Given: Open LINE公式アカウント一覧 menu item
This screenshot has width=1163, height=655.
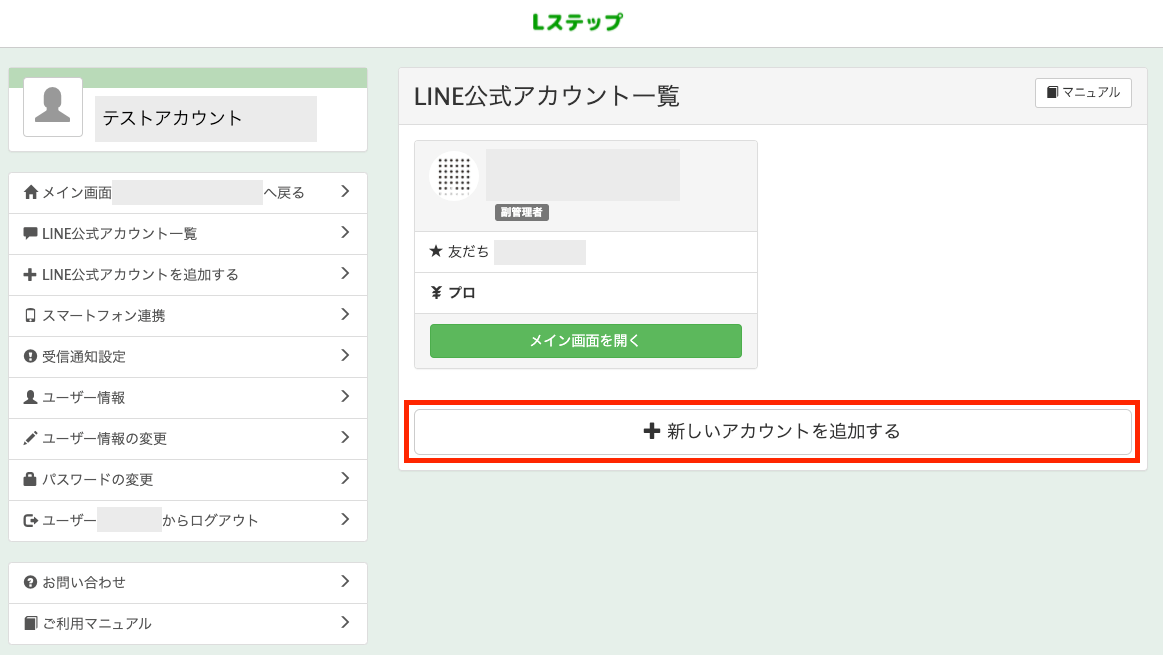Looking at the screenshot, I should (x=188, y=234).
